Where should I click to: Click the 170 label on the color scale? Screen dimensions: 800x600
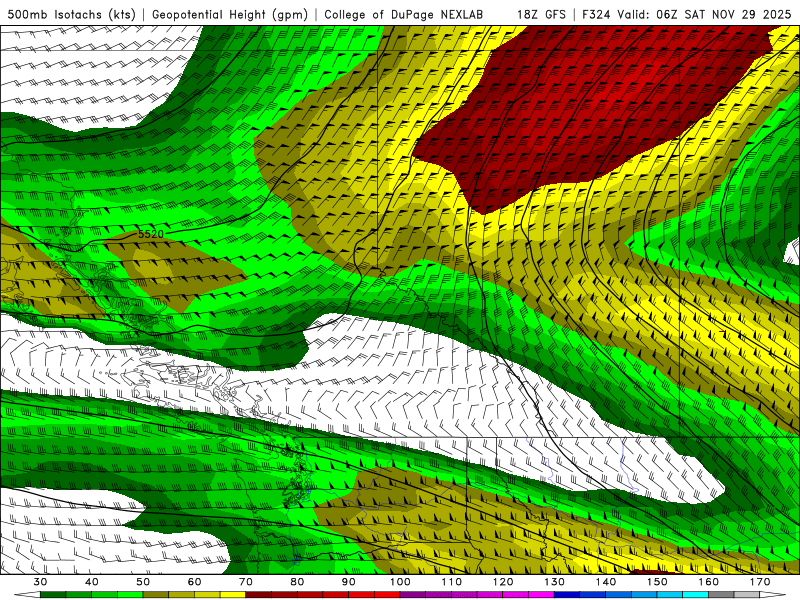[x=760, y=582]
